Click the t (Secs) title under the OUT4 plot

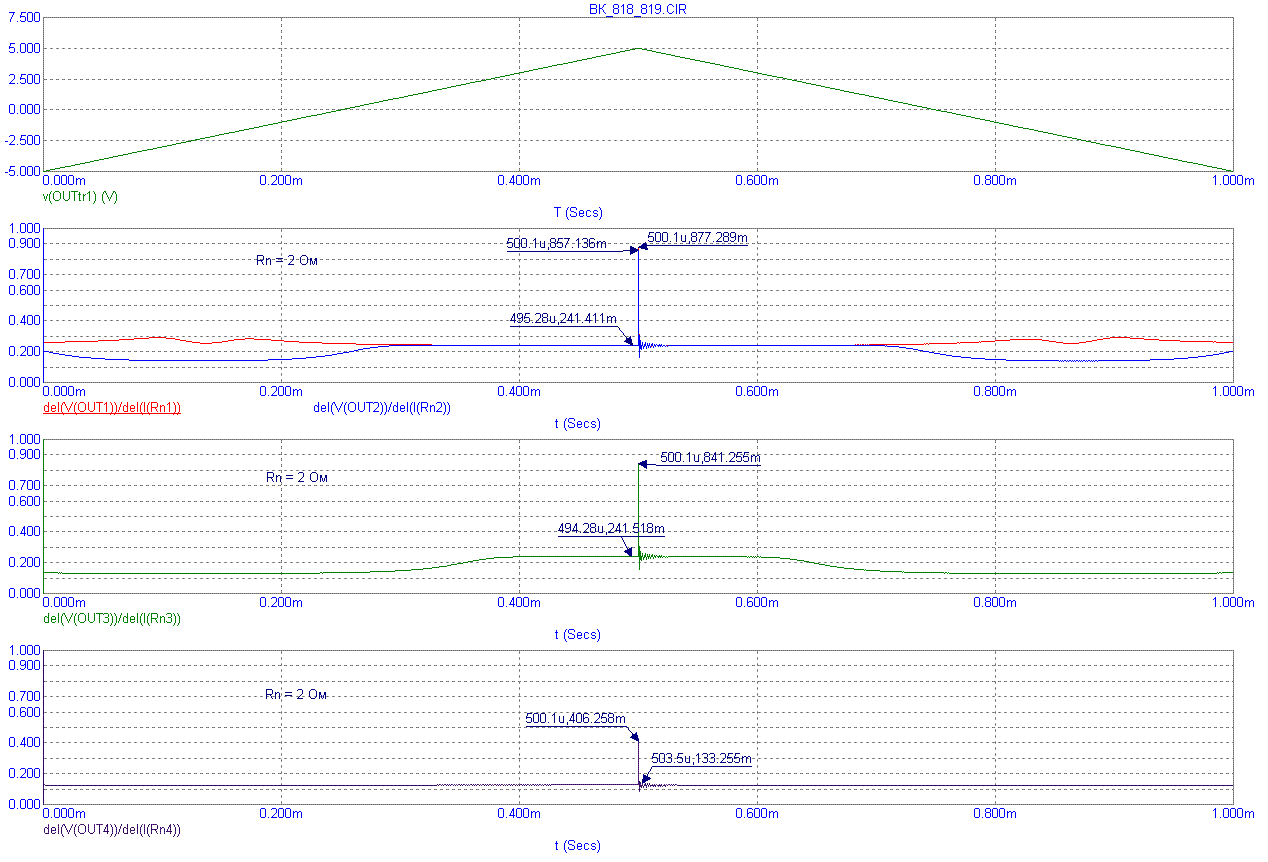578,846
